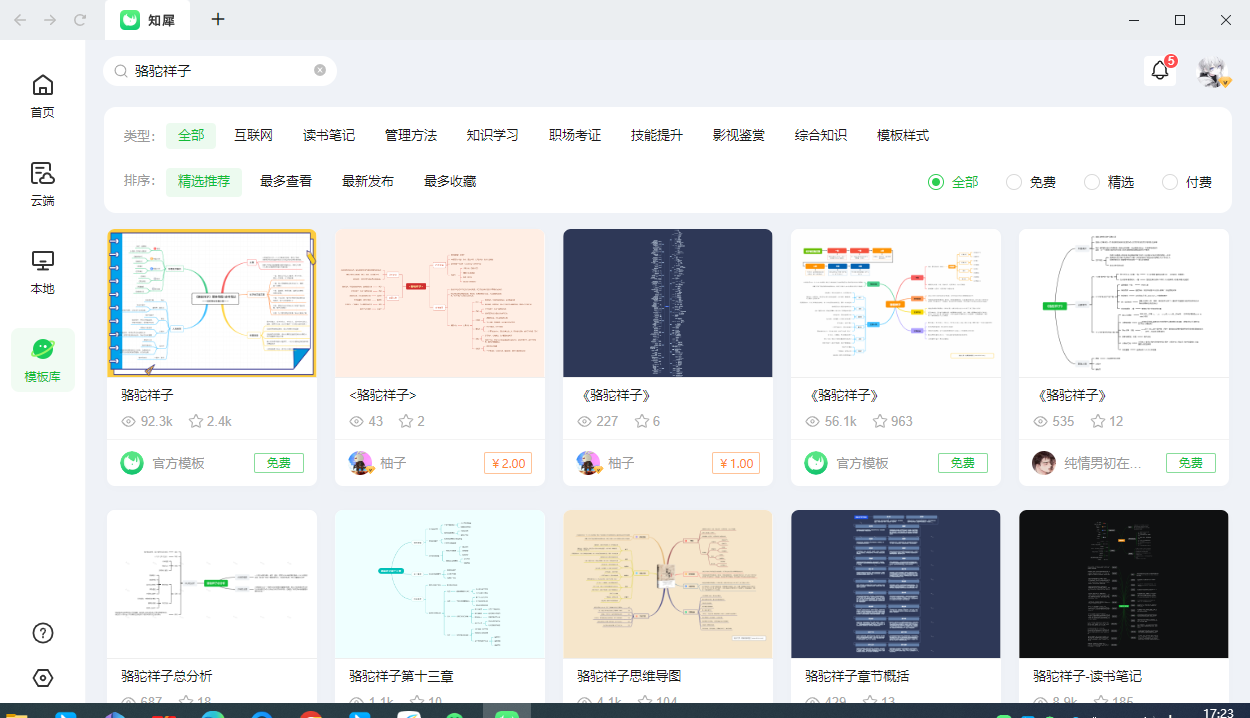Open the colorful 《骆驼祥子》 56.1k thumbnail
Image resolution: width=1250 pixels, height=718 pixels.
click(896, 303)
